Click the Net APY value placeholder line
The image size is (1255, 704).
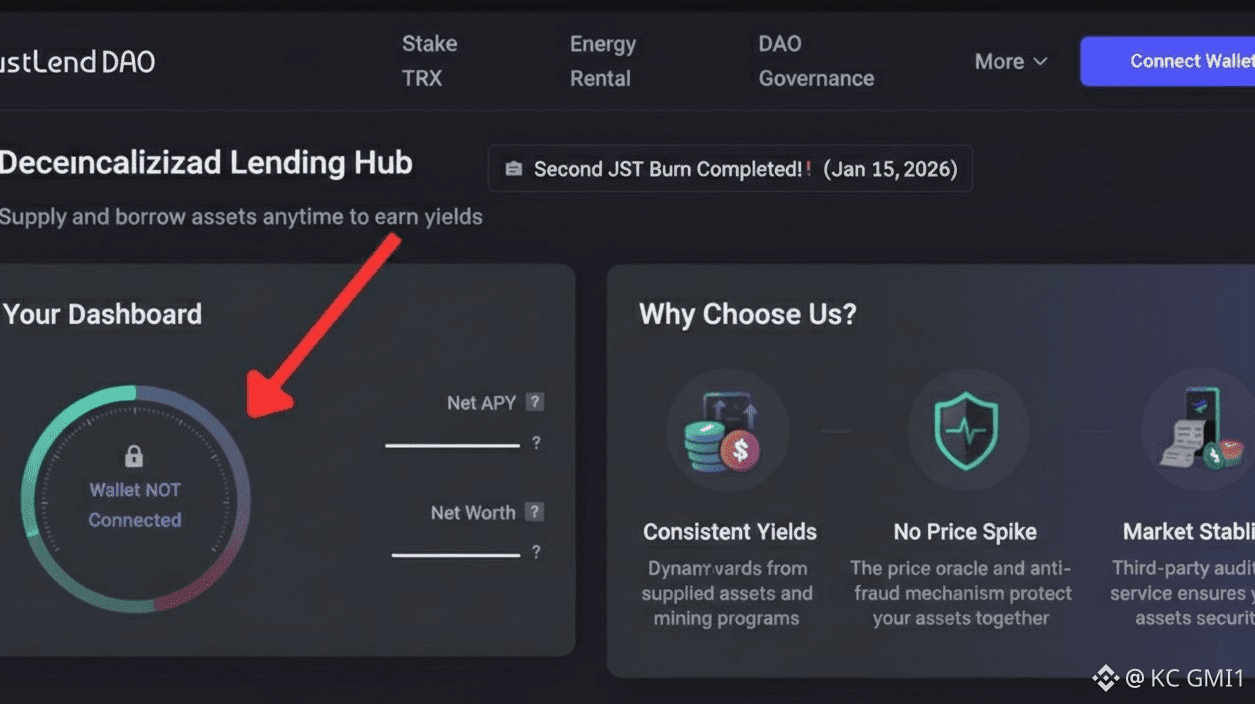click(x=452, y=445)
